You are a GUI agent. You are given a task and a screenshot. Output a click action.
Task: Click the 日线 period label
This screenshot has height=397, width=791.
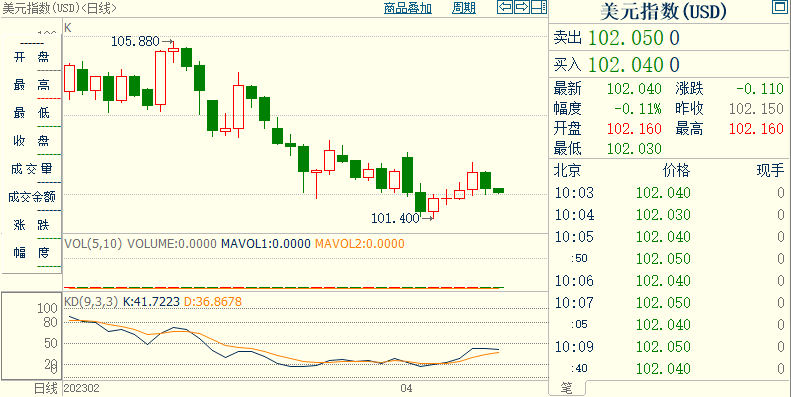45,388
